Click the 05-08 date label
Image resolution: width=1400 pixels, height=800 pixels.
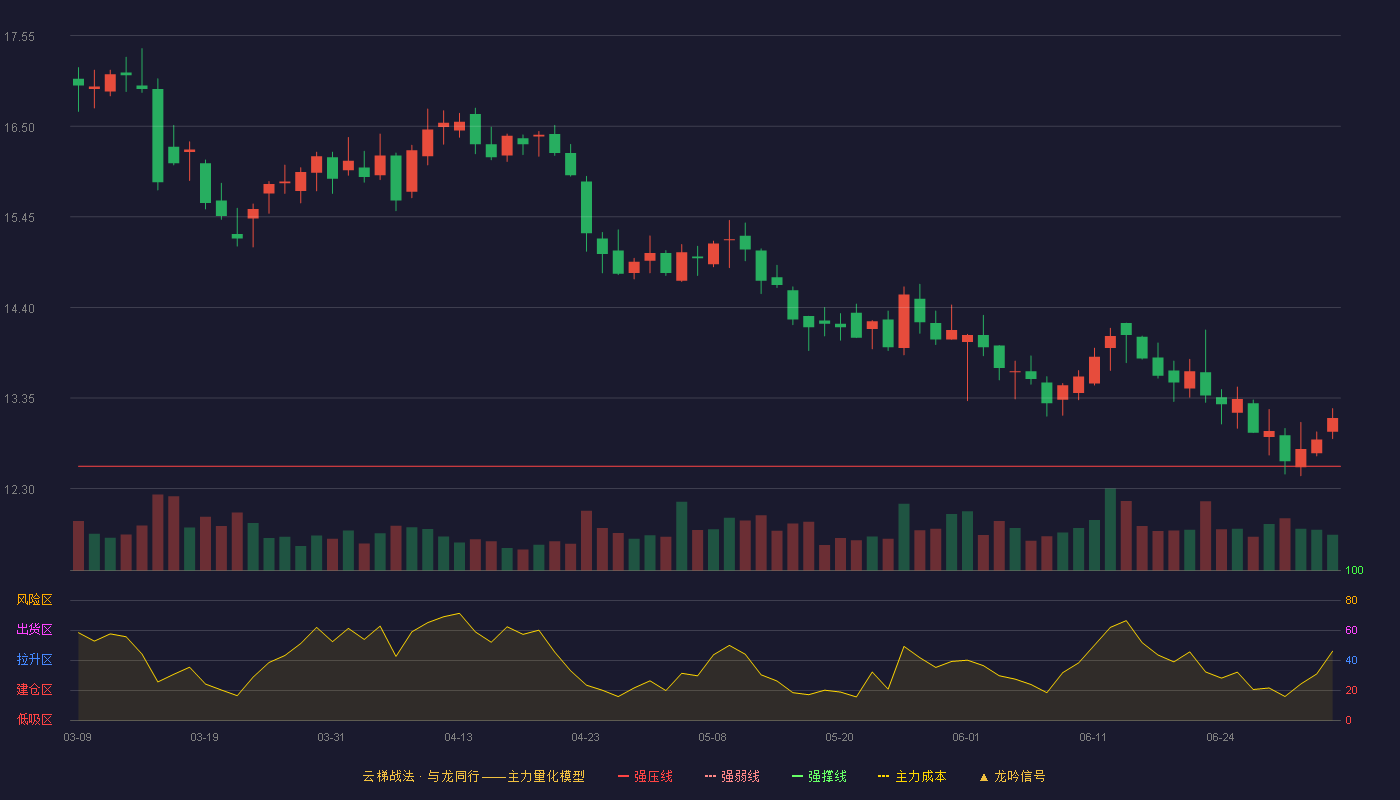[712, 737]
